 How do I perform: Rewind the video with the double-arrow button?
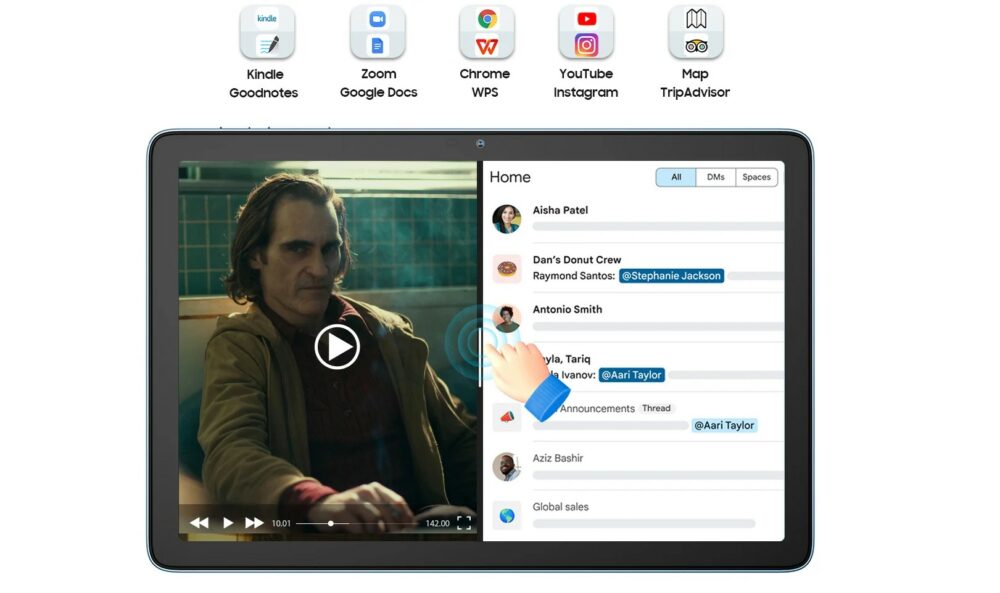[x=200, y=523]
